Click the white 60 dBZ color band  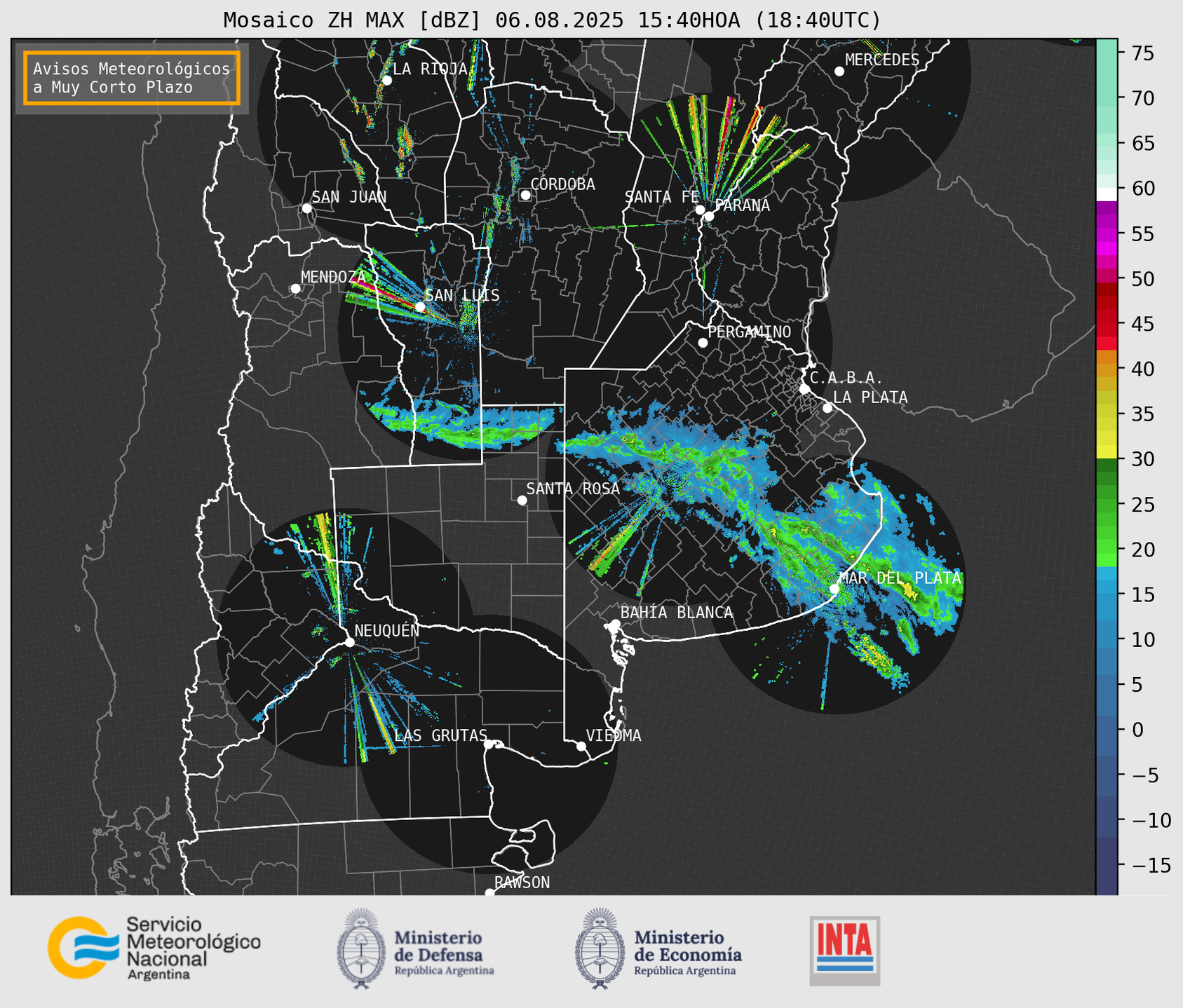pyautogui.click(x=1107, y=194)
